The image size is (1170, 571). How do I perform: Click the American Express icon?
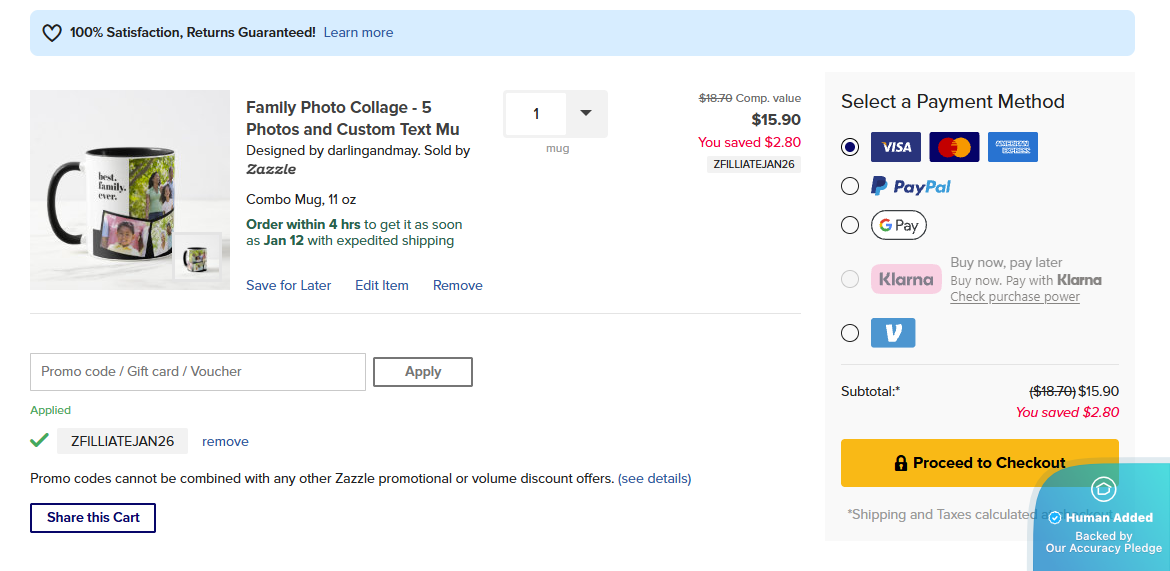pyautogui.click(x=1012, y=147)
